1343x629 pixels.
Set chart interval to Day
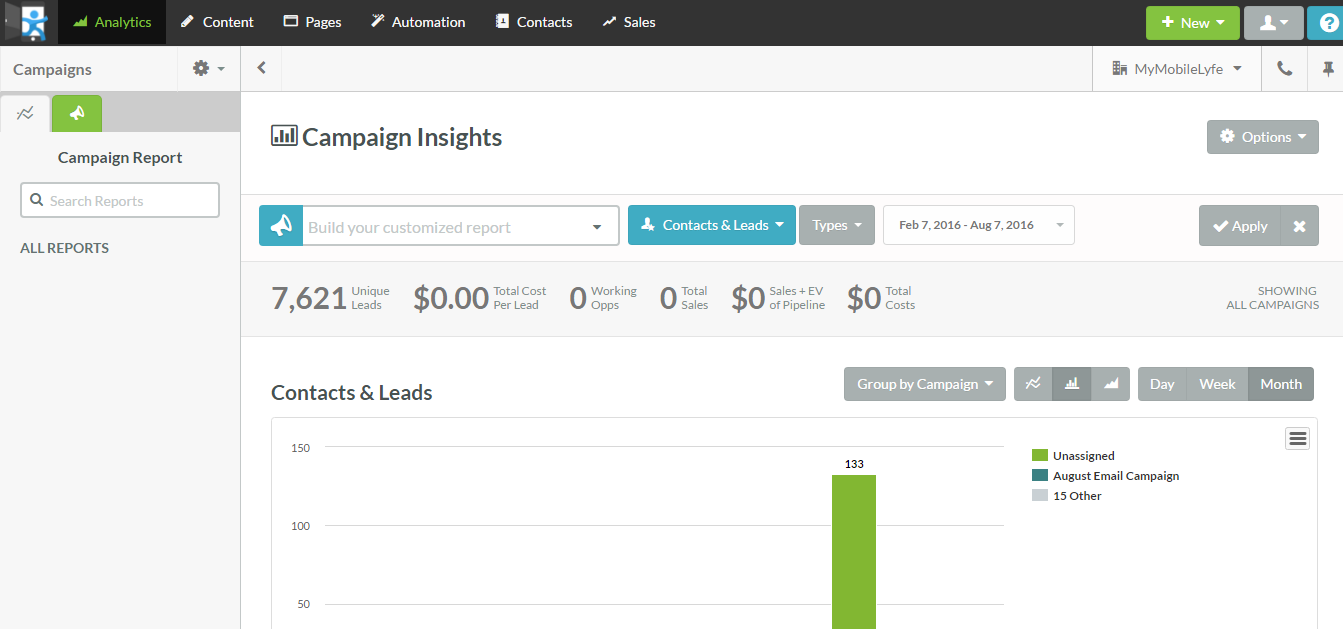coord(1162,384)
